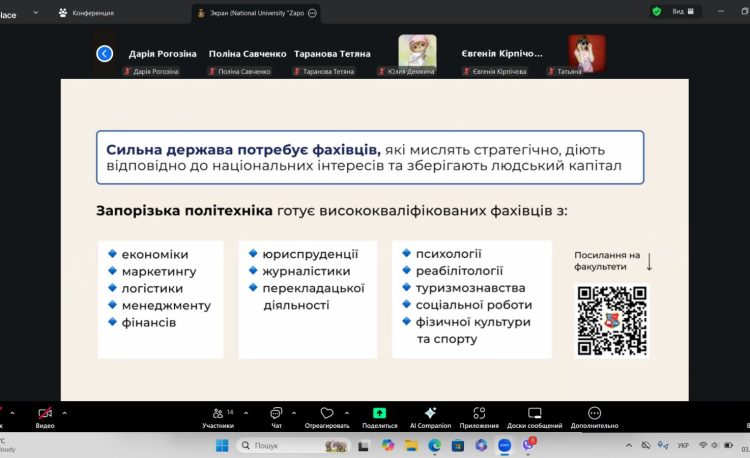Viewport: 750px width, 458px height.
Task: Expand the Participants options chevron
Action: 243,412
